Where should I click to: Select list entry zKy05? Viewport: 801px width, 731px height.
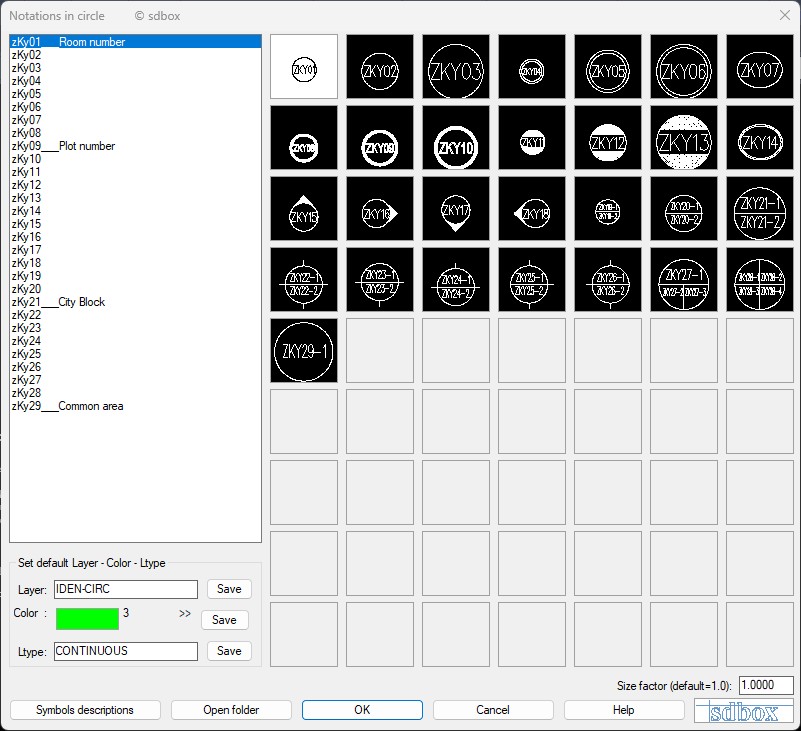135,94
